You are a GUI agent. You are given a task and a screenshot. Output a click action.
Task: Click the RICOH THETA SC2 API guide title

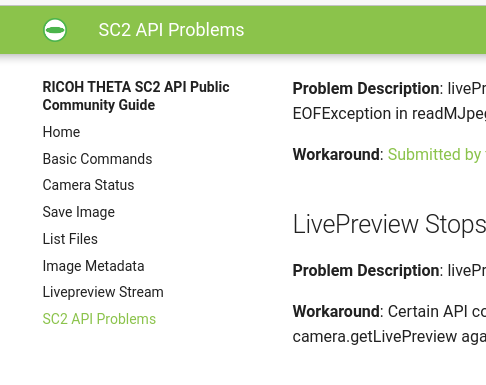(136, 96)
